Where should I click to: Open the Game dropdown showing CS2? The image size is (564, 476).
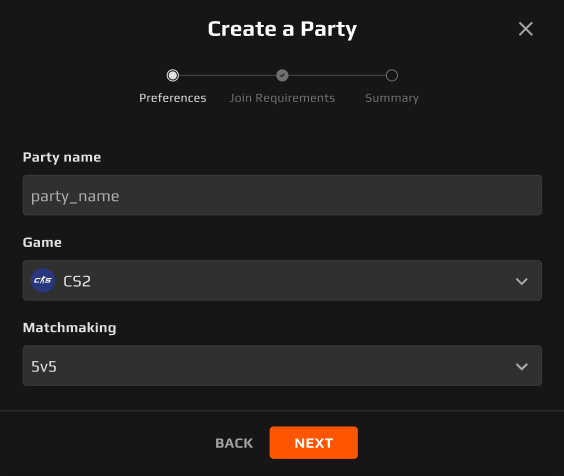pos(282,280)
